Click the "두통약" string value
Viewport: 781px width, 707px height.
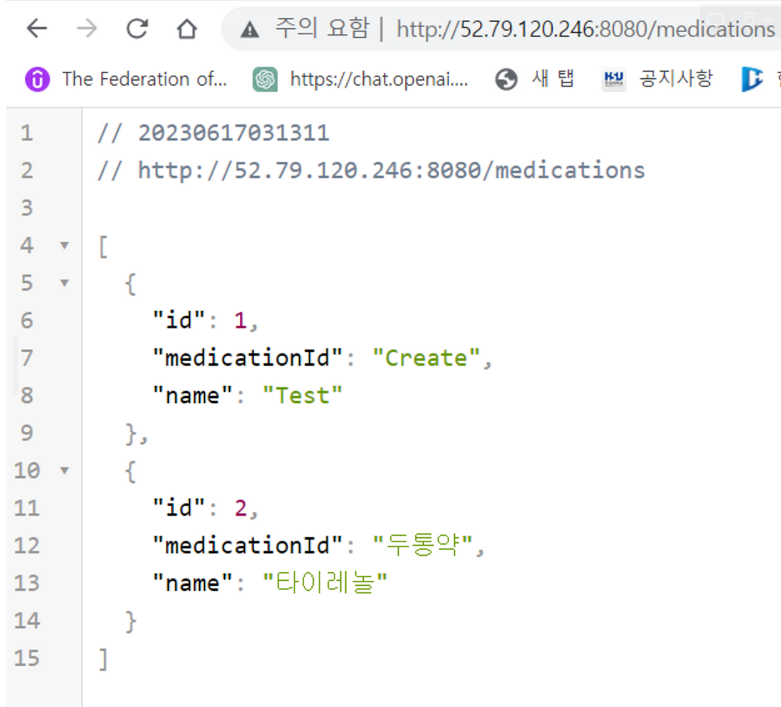tap(422, 545)
